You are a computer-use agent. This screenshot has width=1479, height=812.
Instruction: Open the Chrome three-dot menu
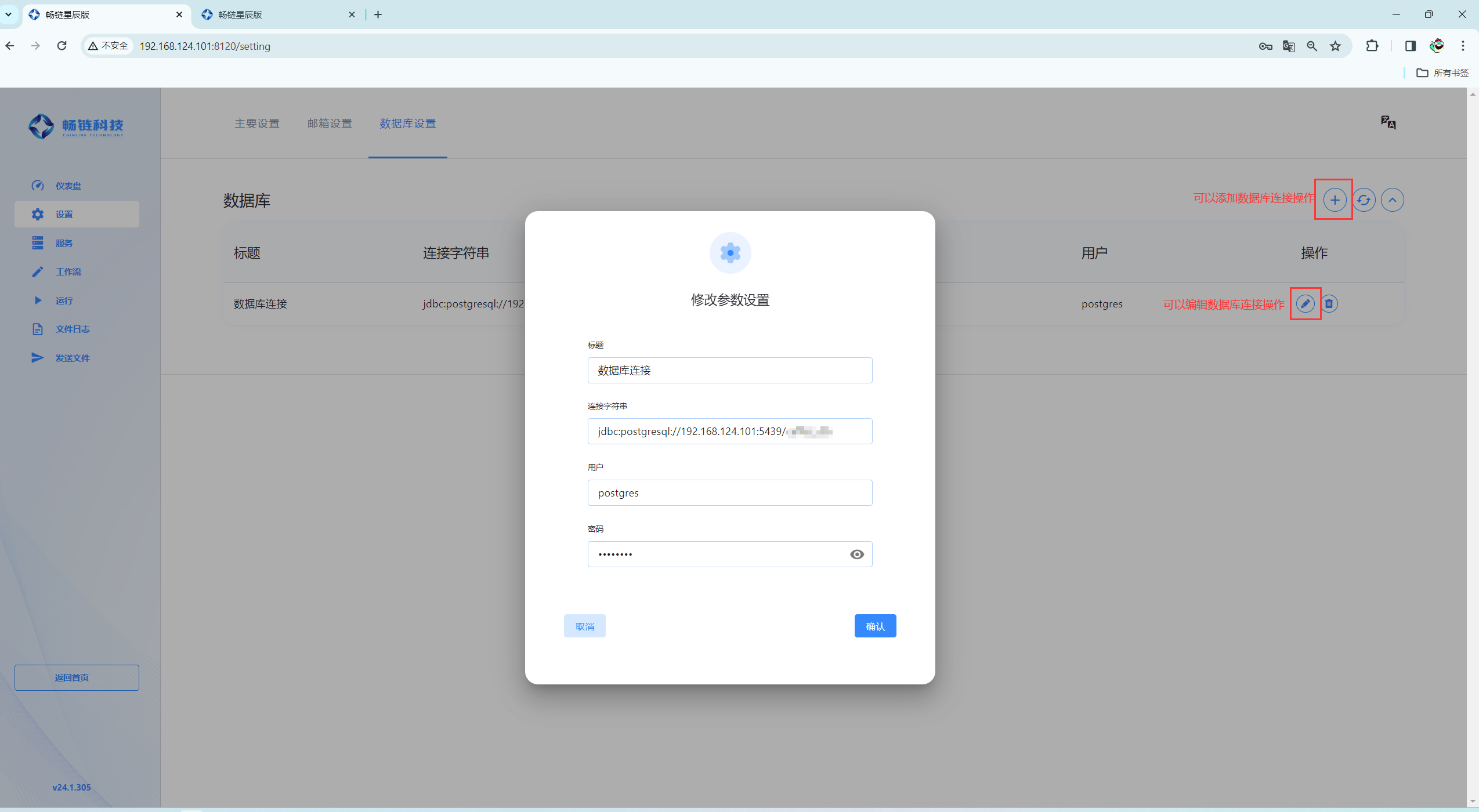[x=1462, y=46]
